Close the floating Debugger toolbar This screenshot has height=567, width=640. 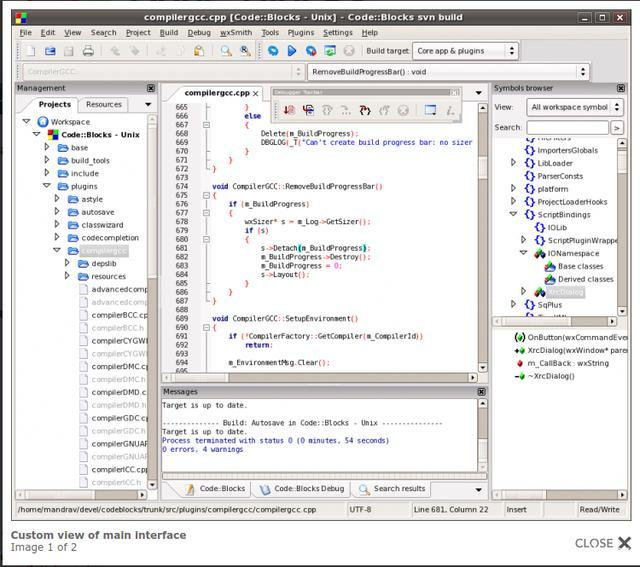tap(455, 93)
